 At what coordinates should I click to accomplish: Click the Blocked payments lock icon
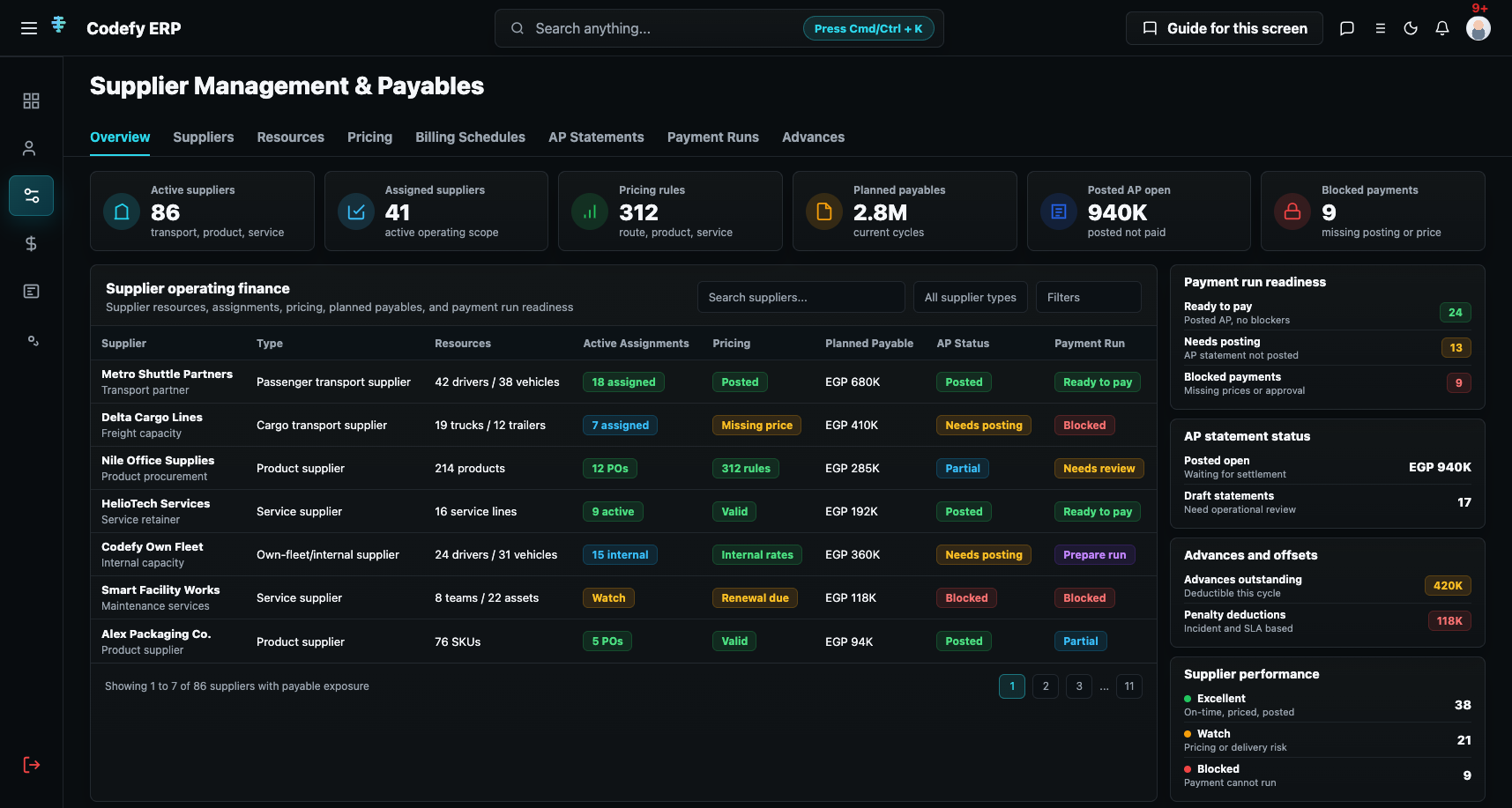(x=1292, y=211)
